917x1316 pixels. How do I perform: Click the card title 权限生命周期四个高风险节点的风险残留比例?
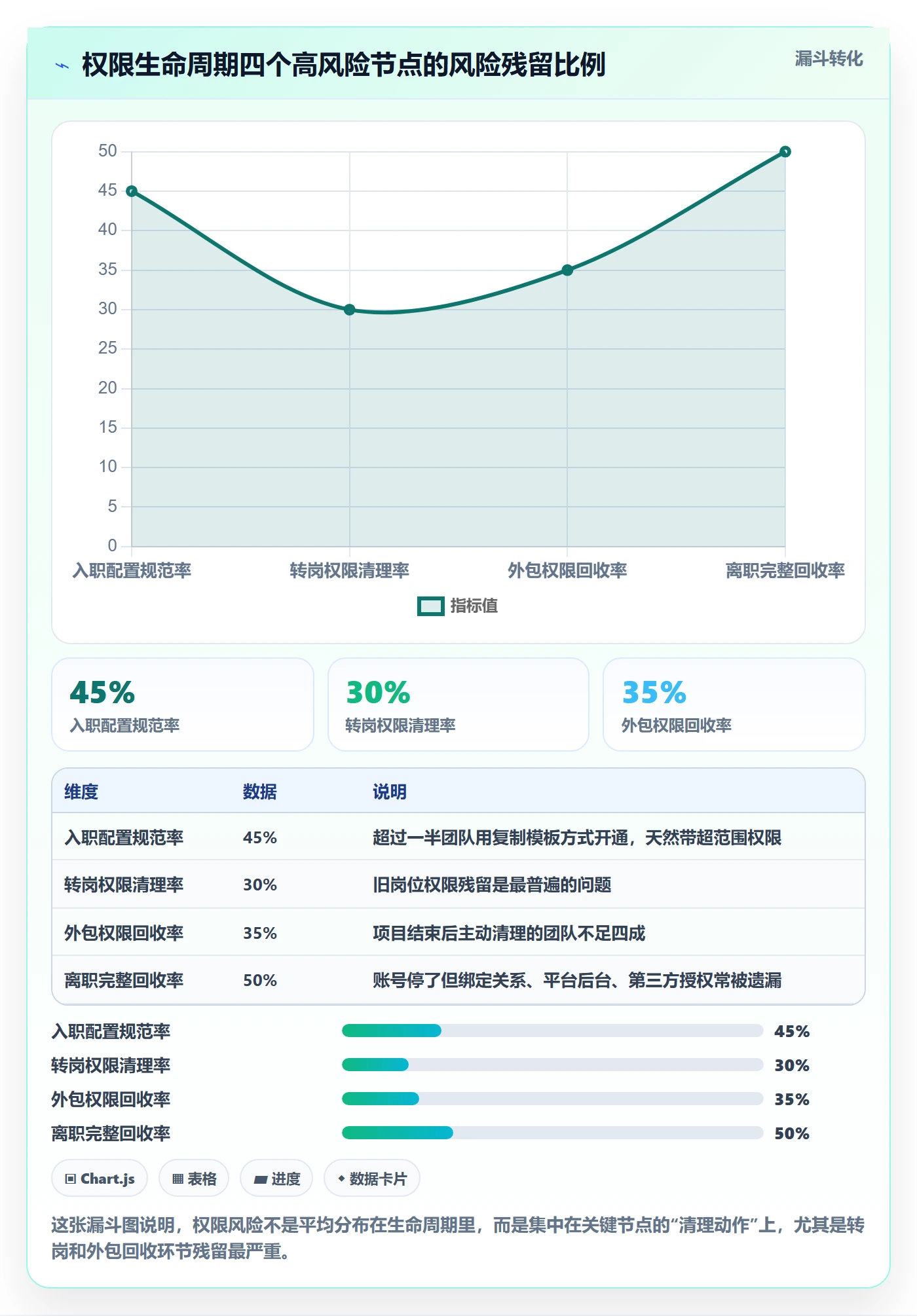[x=344, y=65]
